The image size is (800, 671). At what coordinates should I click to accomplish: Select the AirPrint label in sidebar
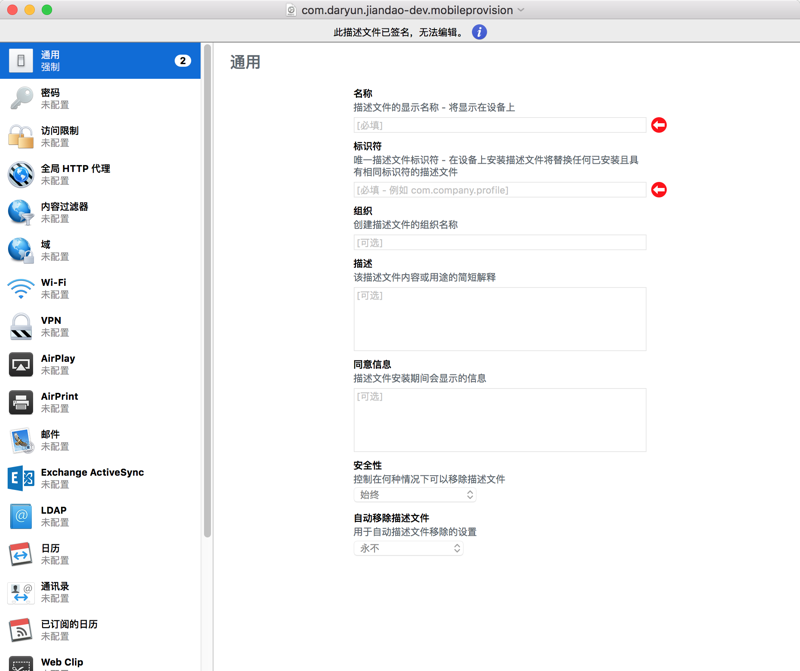60,396
